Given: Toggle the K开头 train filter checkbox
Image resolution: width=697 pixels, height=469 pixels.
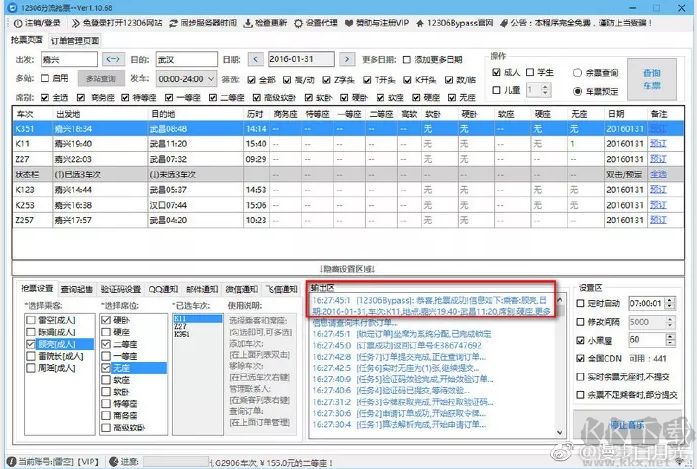Looking at the screenshot, I should pos(407,80).
